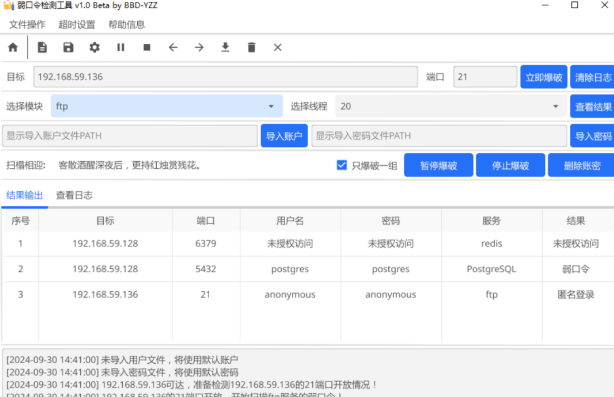Click the 导入密码 button
This screenshot has height=397, width=614.
point(592,136)
